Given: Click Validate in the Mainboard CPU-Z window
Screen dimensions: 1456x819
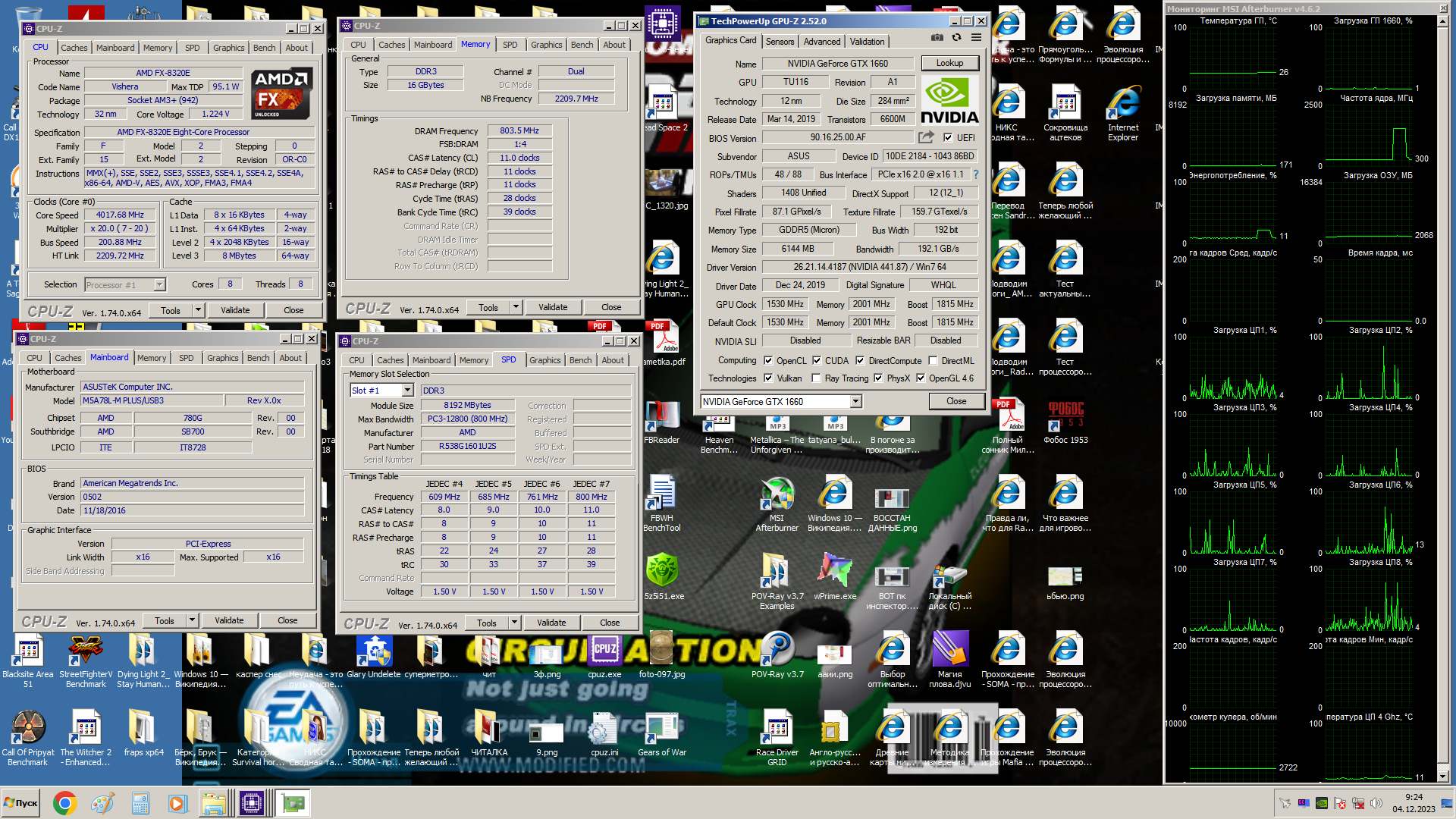Looking at the screenshot, I should (x=229, y=620).
